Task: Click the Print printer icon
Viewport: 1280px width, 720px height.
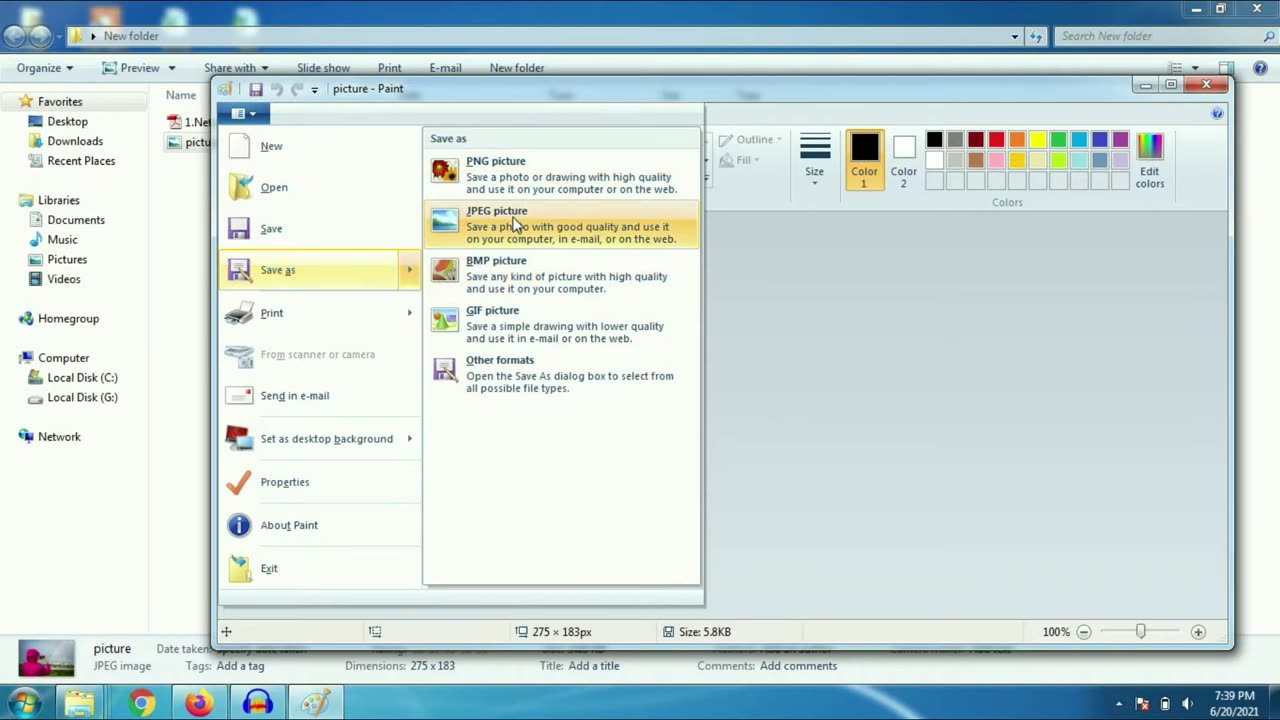Action: tap(239, 313)
